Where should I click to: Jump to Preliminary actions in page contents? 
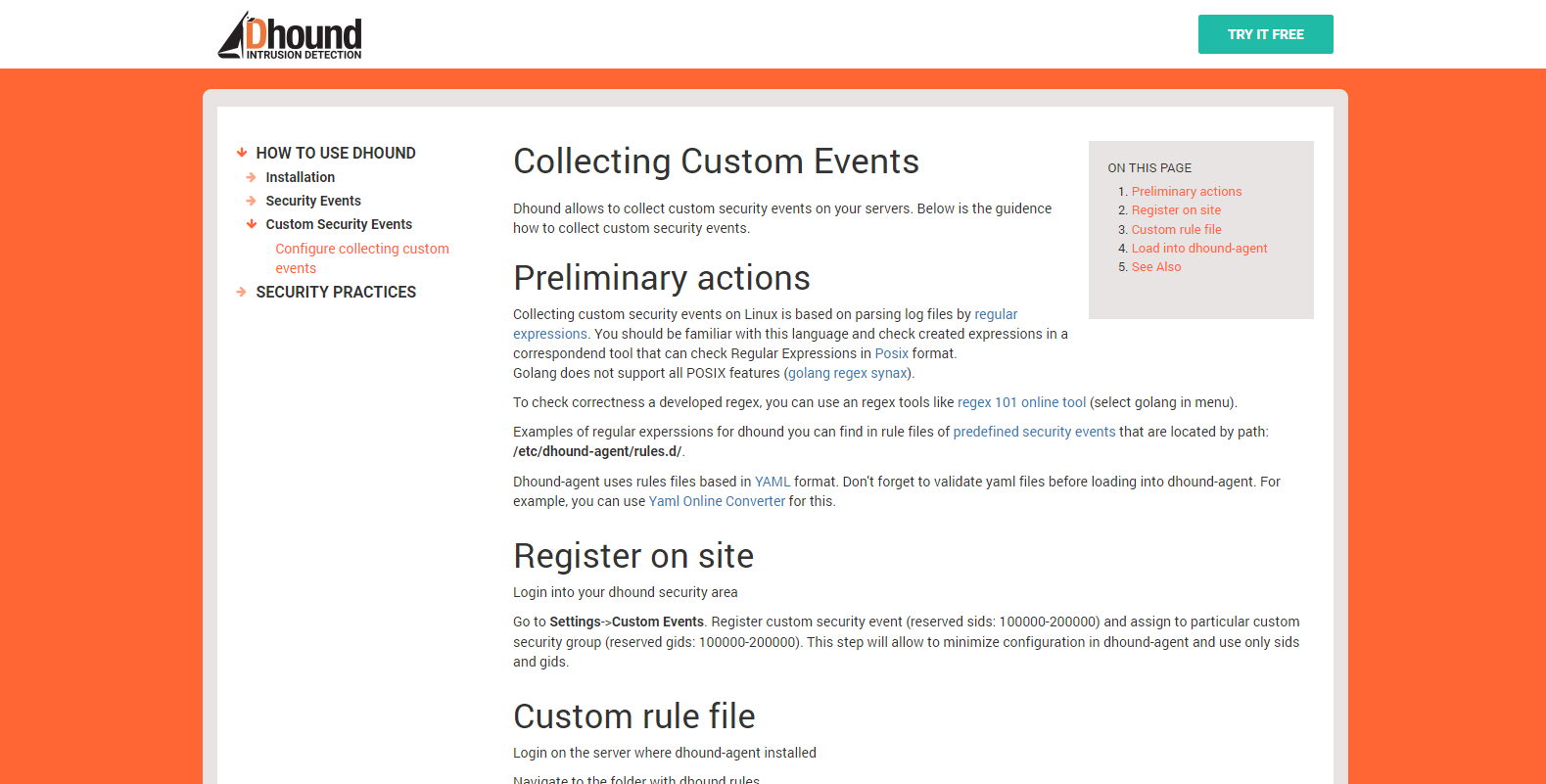pos(1187,192)
